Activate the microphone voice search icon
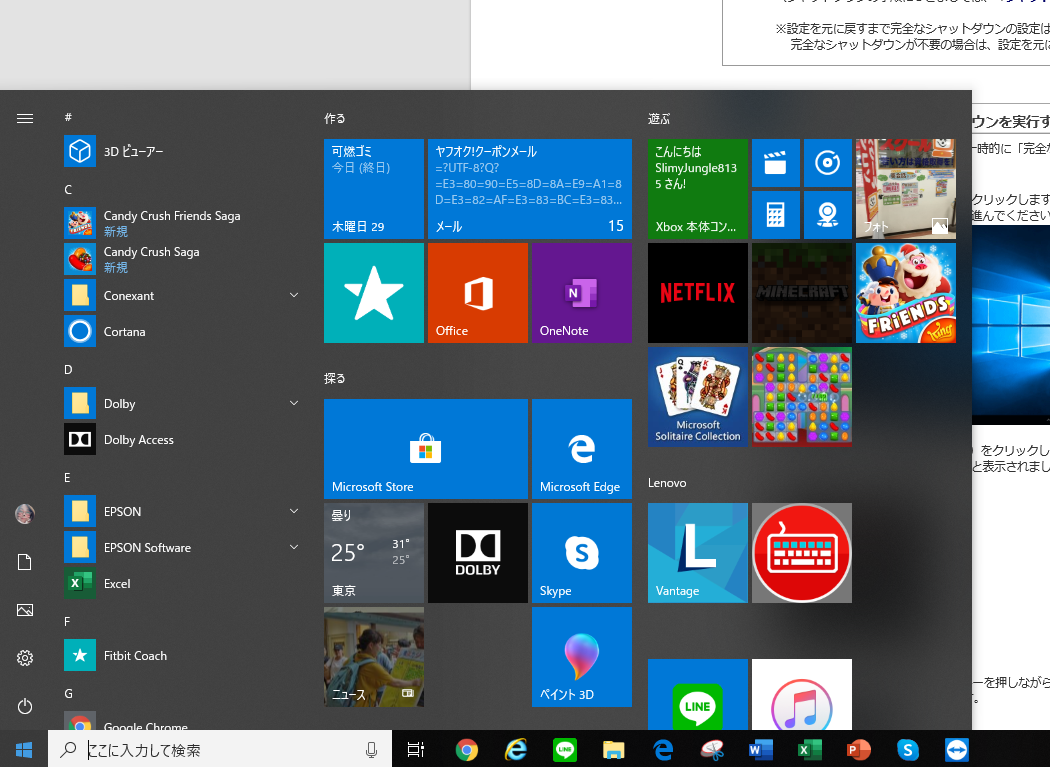 tap(372, 750)
